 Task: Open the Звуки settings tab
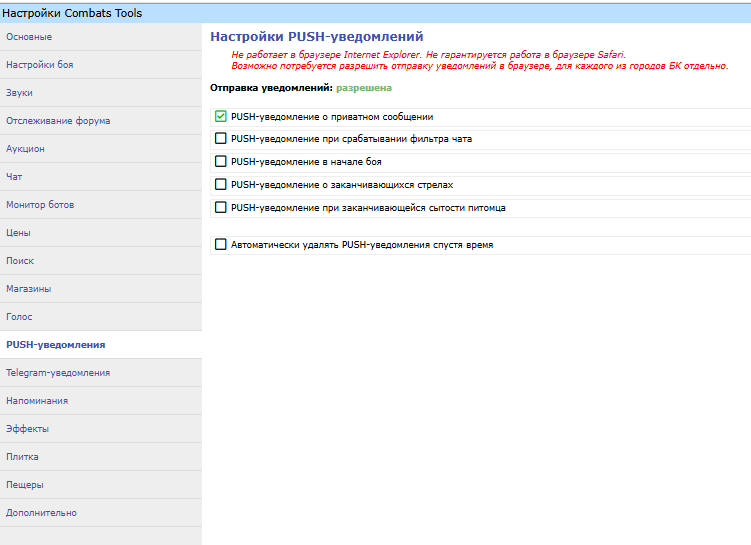pyautogui.click(x=20, y=93)
